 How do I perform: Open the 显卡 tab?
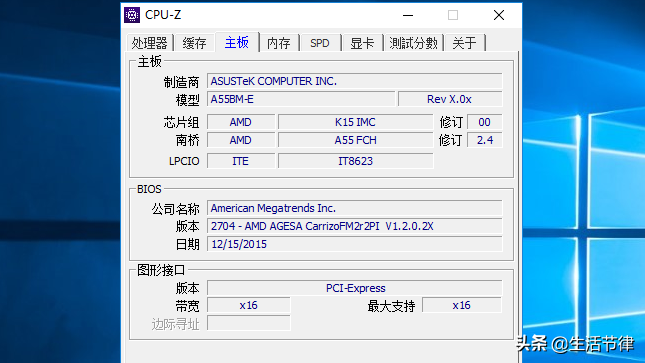362,43
